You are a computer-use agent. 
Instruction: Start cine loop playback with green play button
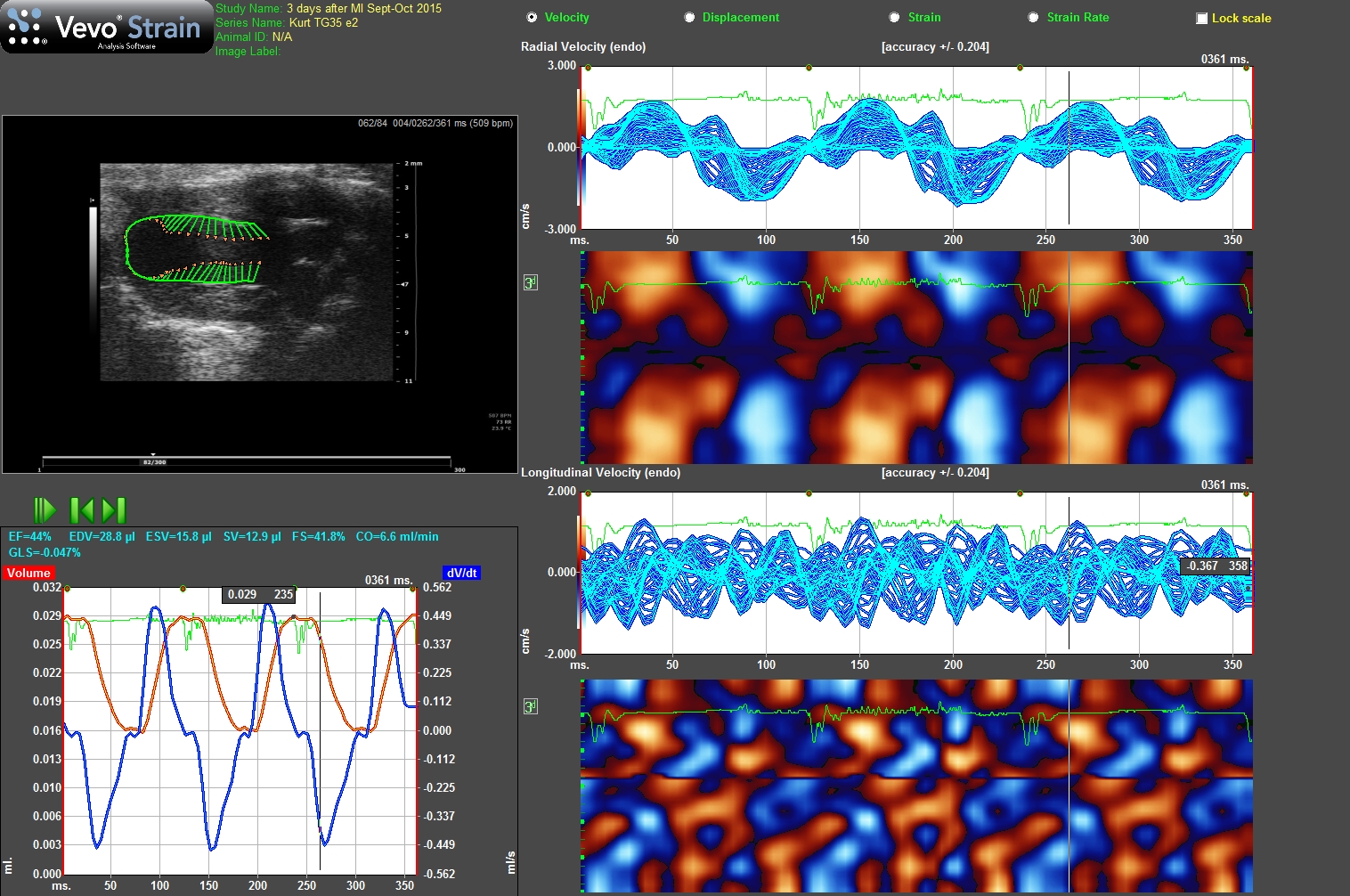pos(45,510)
